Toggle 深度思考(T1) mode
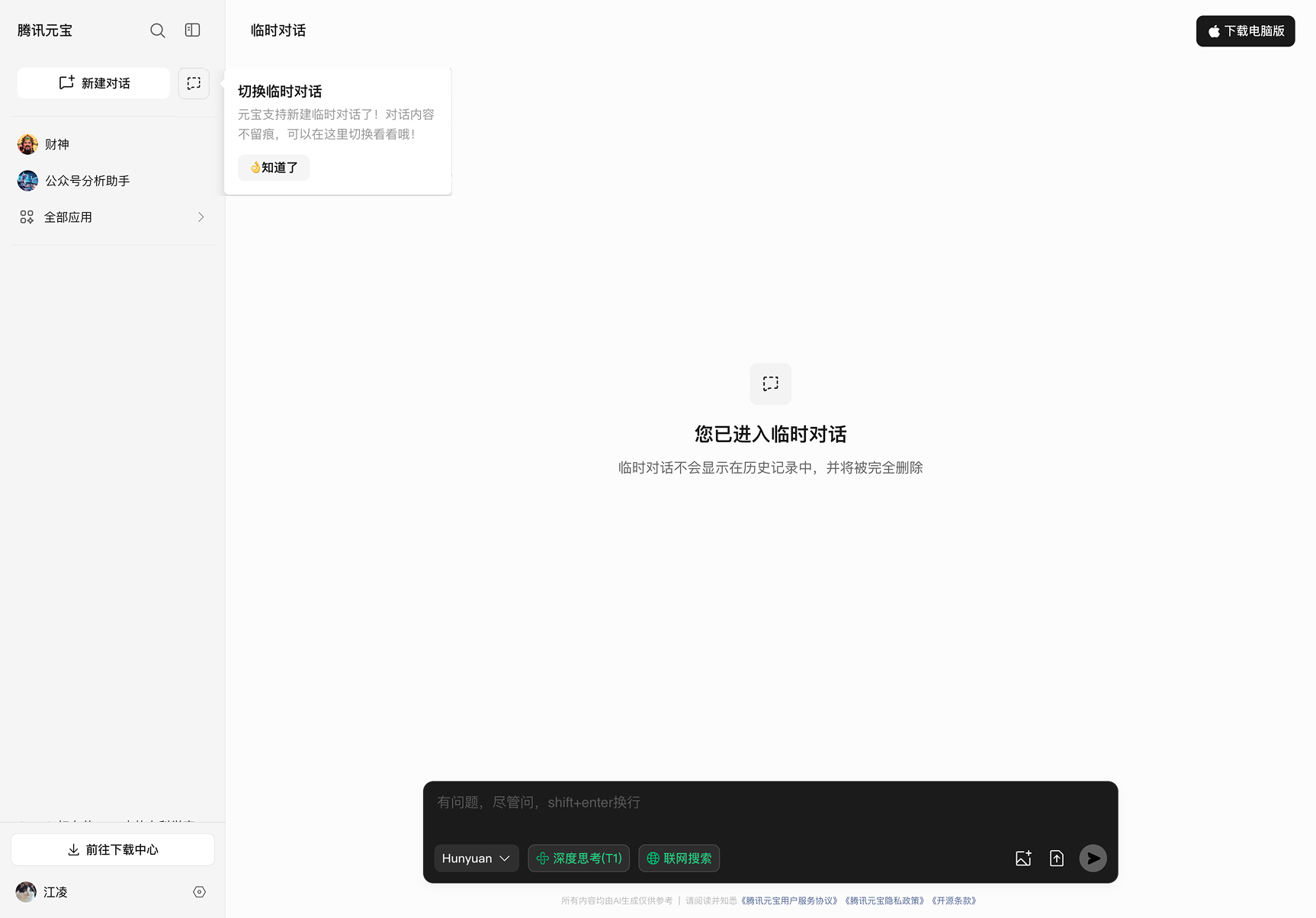Image resolution: width=1316 pixels, height=918 pixels. [579, 859]
